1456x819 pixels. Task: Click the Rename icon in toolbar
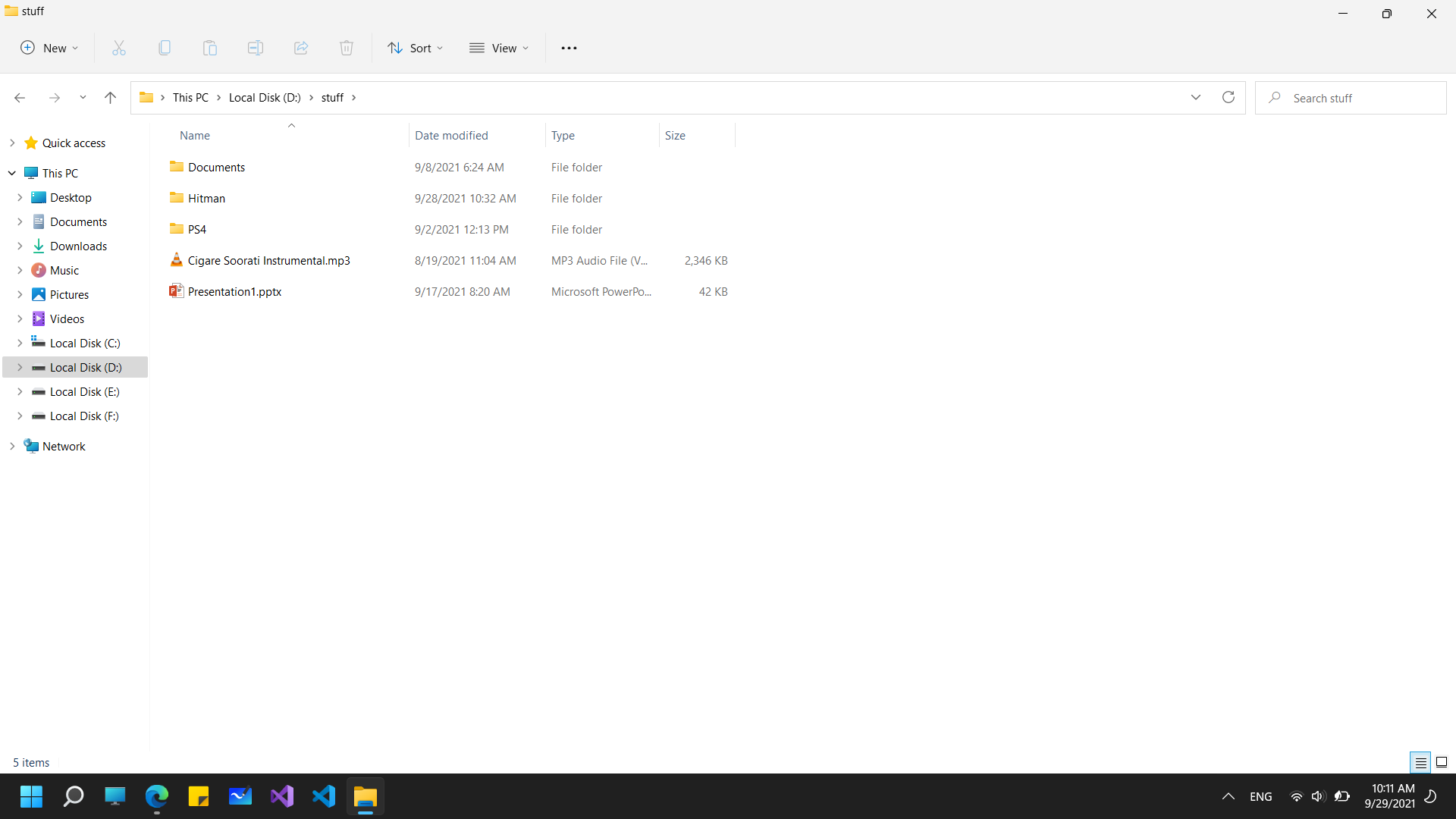[256, 48]
